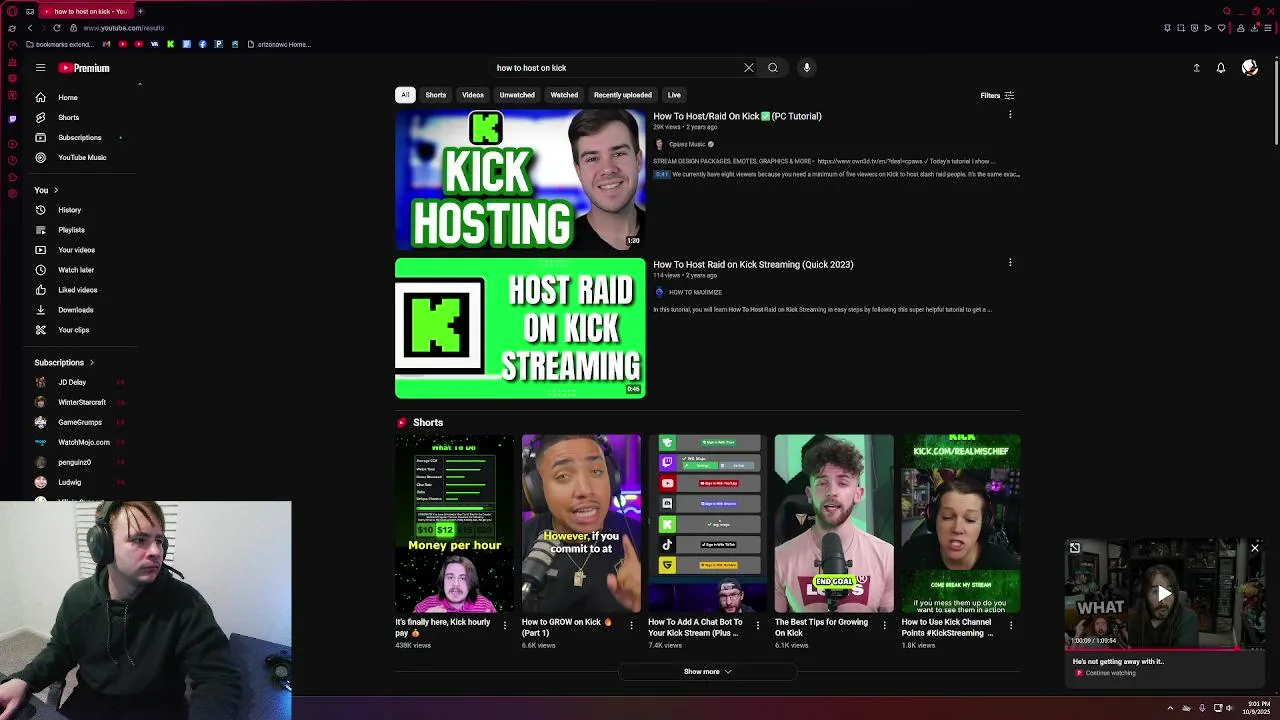Screen dimensions: 1280x720
Task: Open options for Kick hourly pay short
Action: (505, 626)
